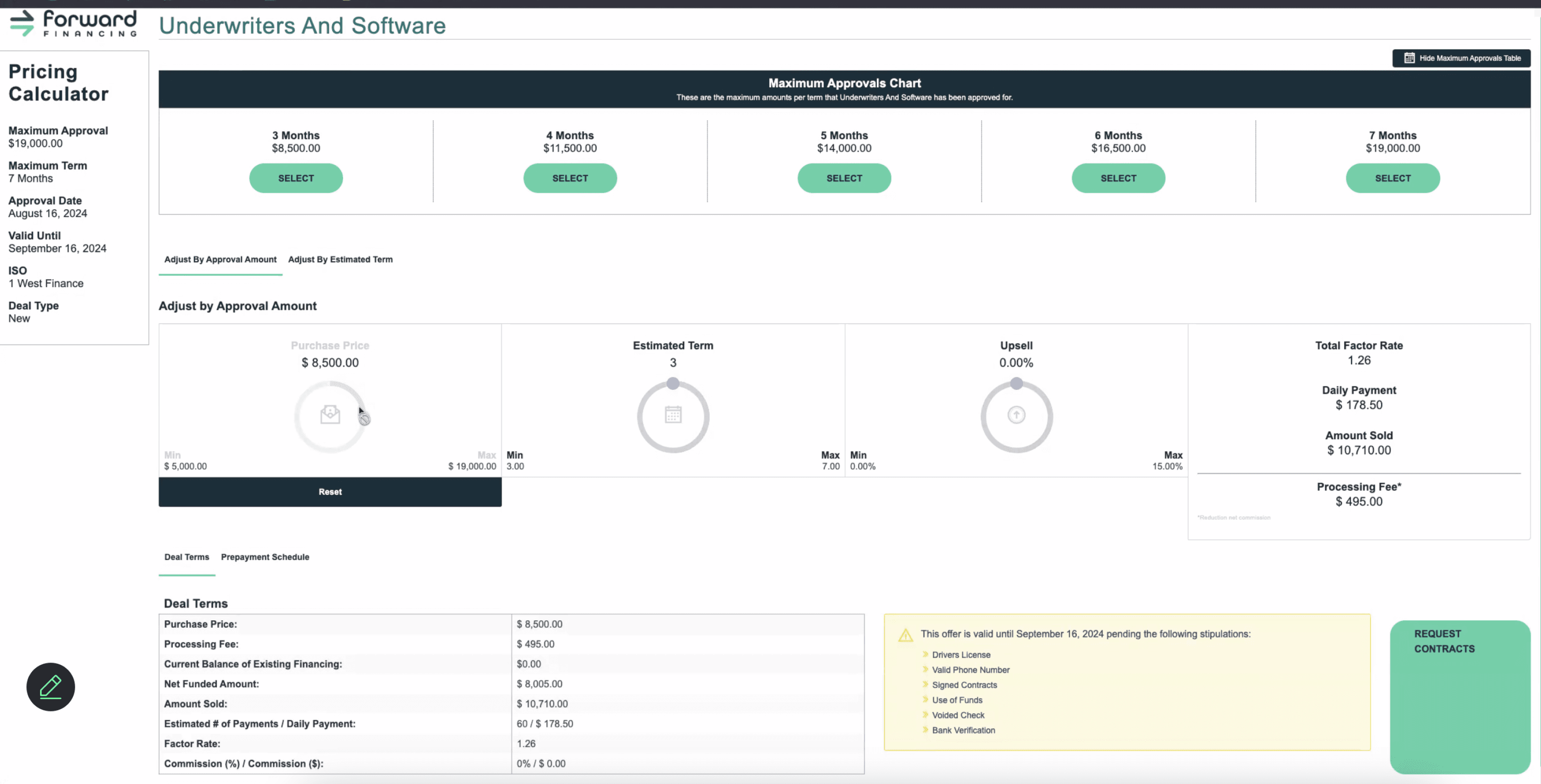Select the 7 Months $19,000.00 approval

tap(1393, 178)
